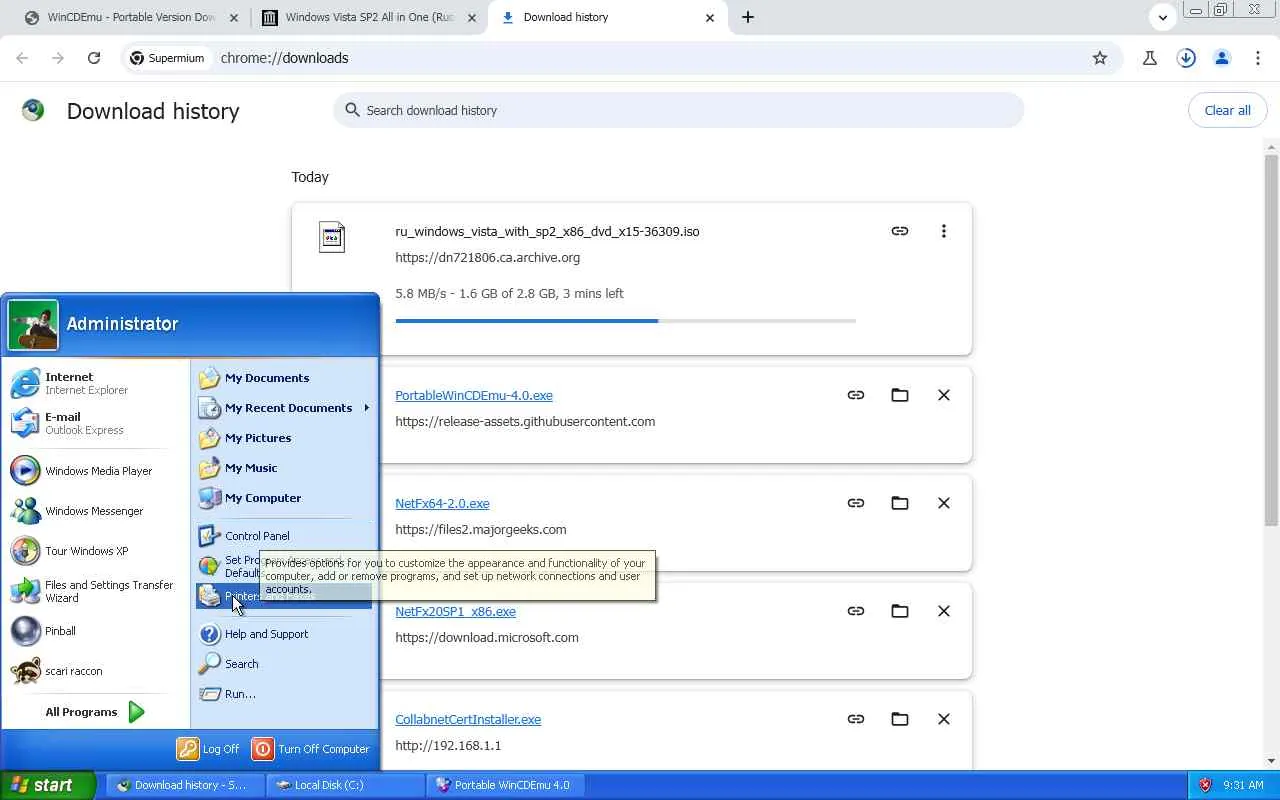Select the Download history tab

609,17
